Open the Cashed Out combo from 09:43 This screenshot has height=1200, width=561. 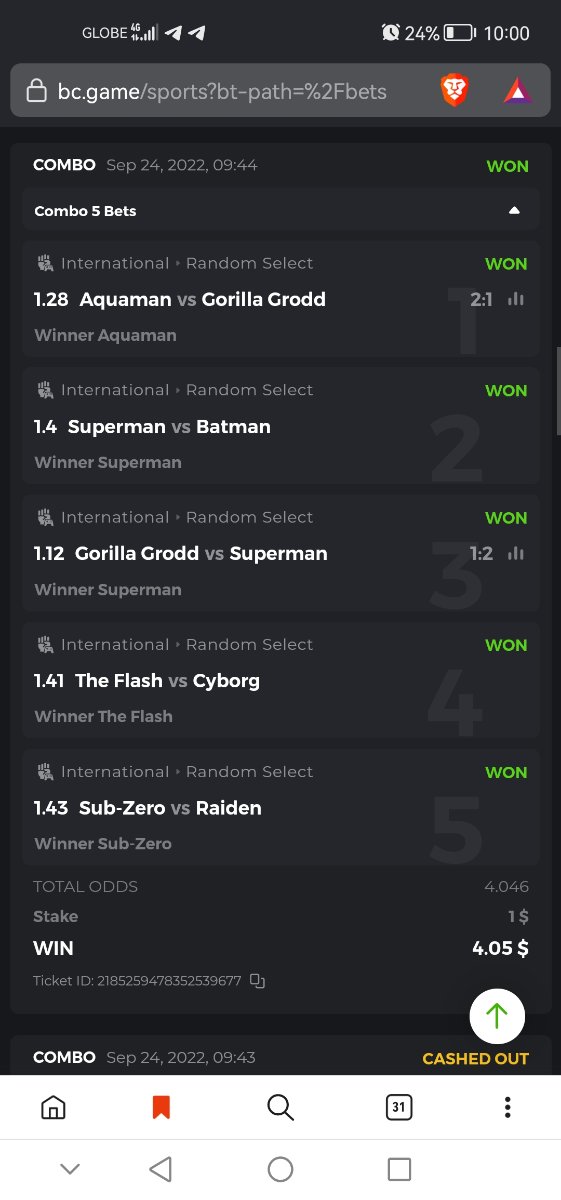point(280,1057)
